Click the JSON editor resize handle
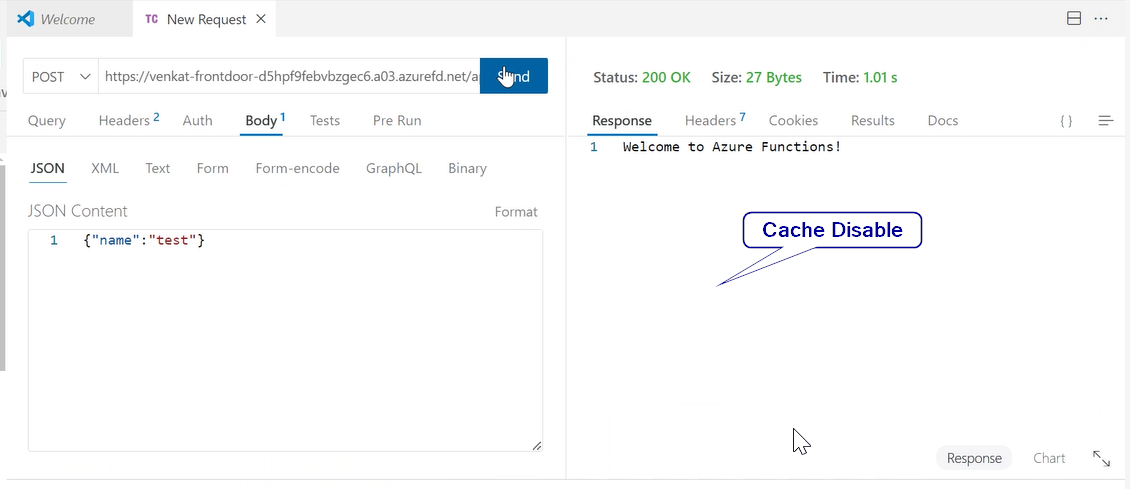This screenshot has width=1130, height=489. 537,447
